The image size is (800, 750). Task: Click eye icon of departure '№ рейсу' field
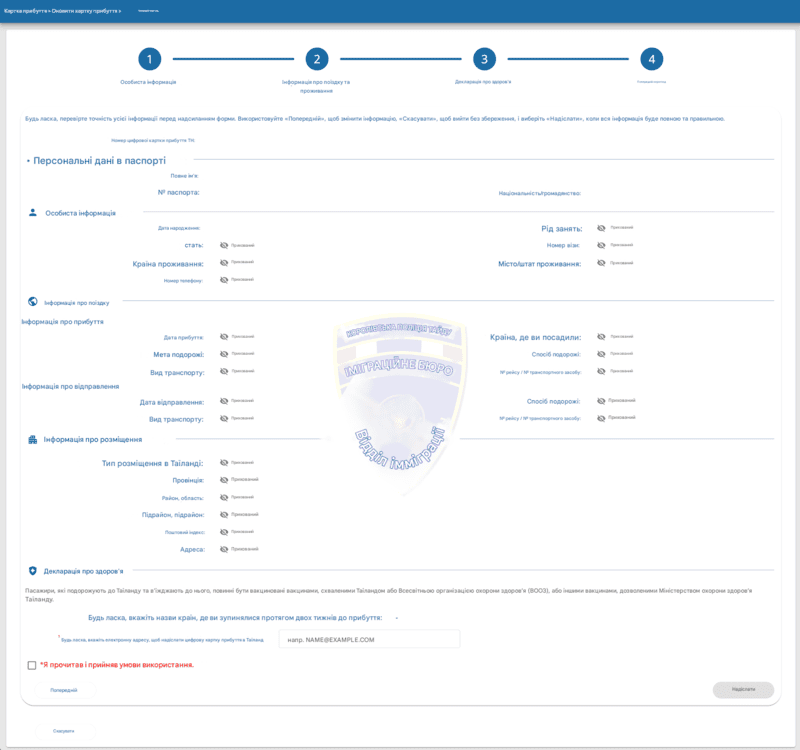[x=602, y=418]
